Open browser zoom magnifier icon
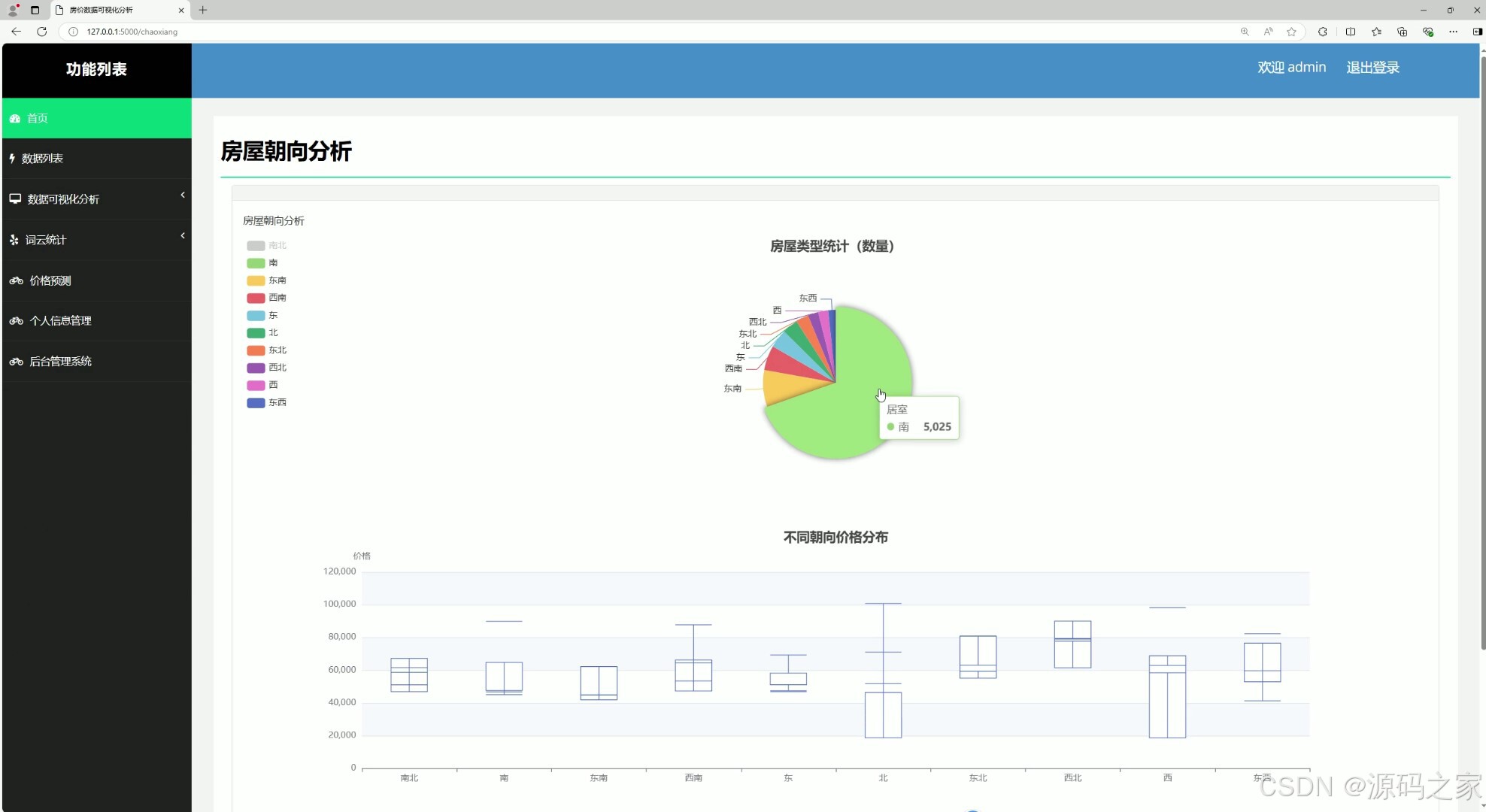Image resolution: width=1486 pixels, height=812 pixels. tap(1245, 32)
